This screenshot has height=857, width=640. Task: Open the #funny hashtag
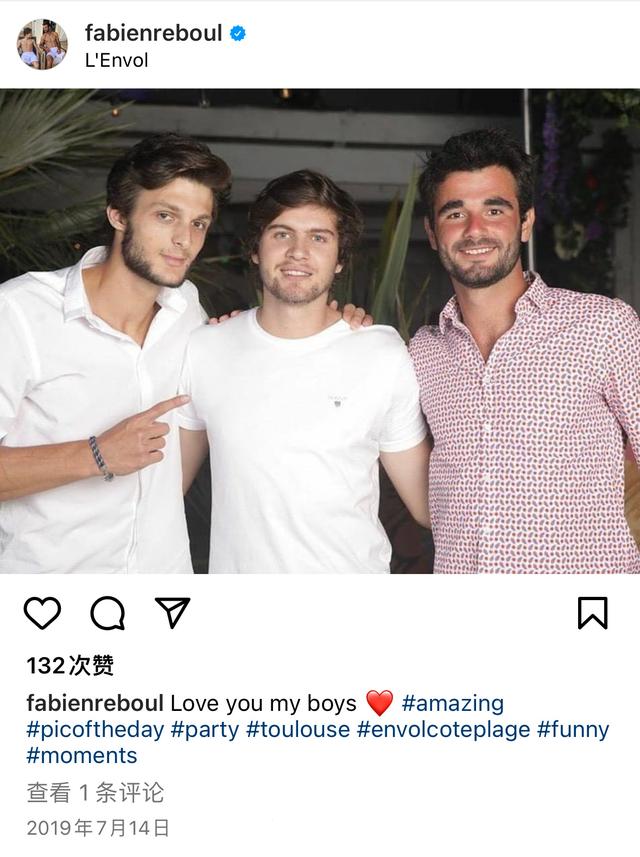[x=573, y=730]
